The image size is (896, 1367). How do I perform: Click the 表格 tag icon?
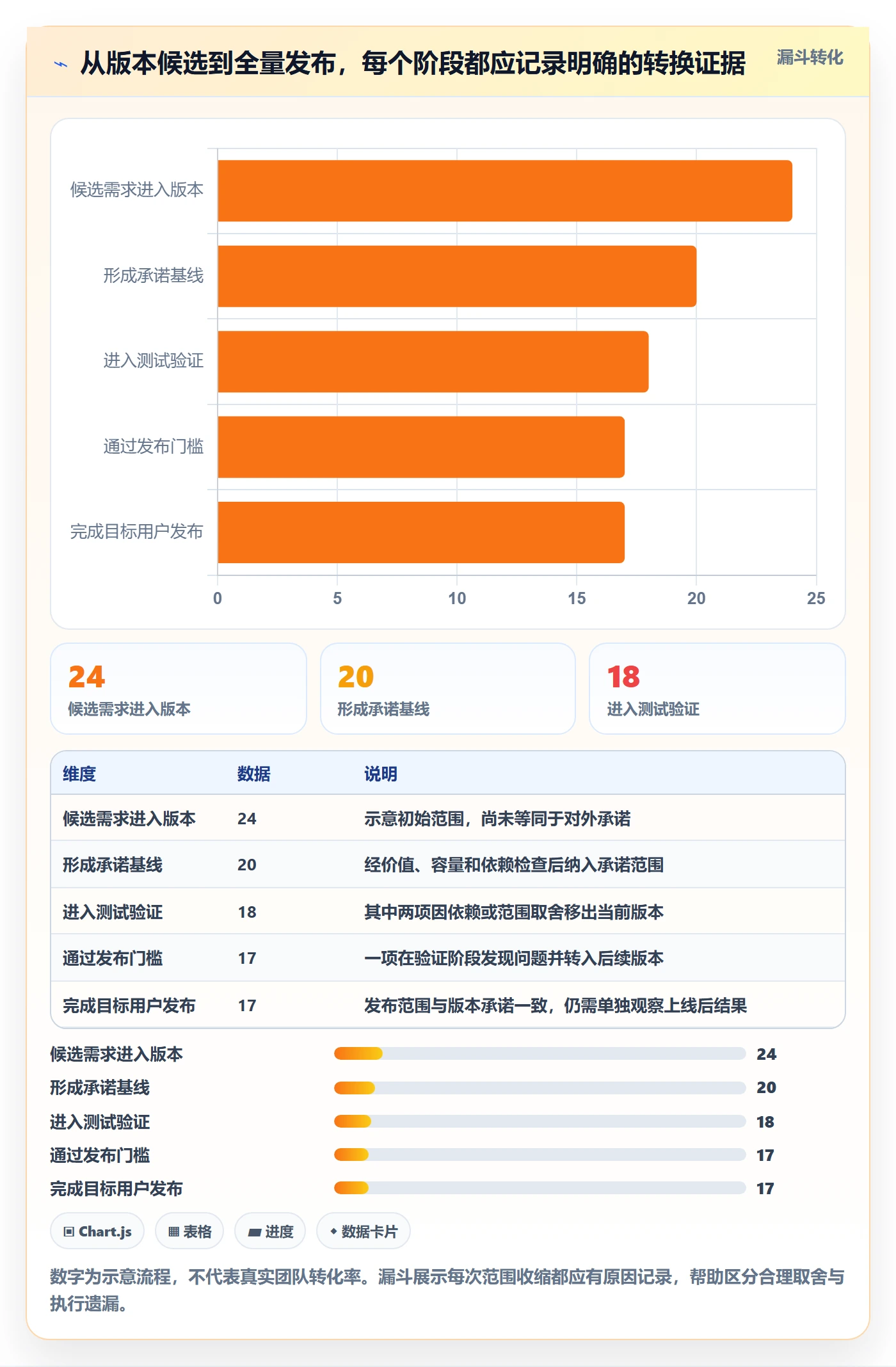click(x=173, y=1231)
